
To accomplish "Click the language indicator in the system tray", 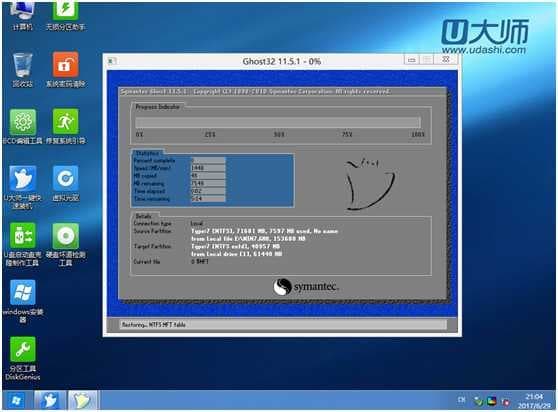I will [461, 400].
